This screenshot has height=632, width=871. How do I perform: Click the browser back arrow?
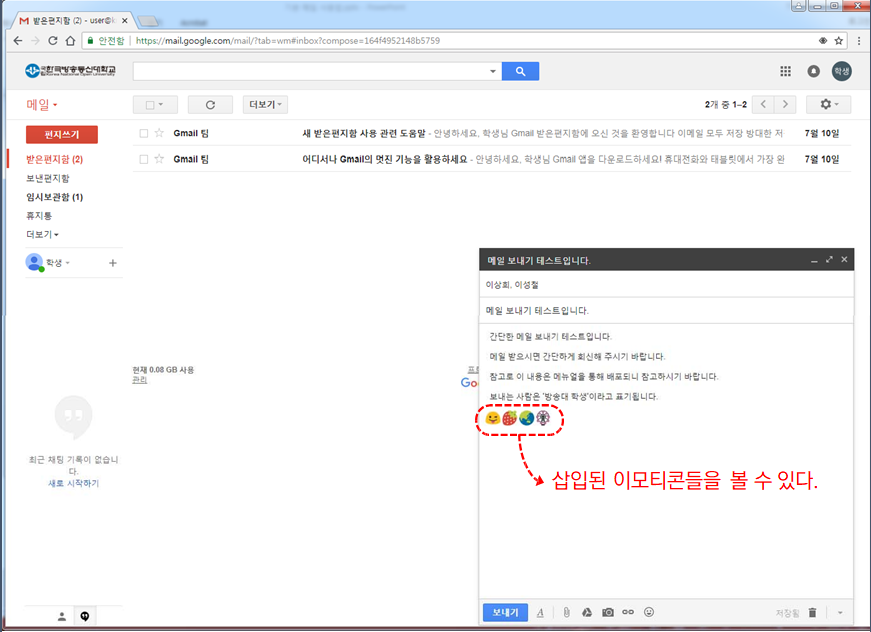pos(18,41)
